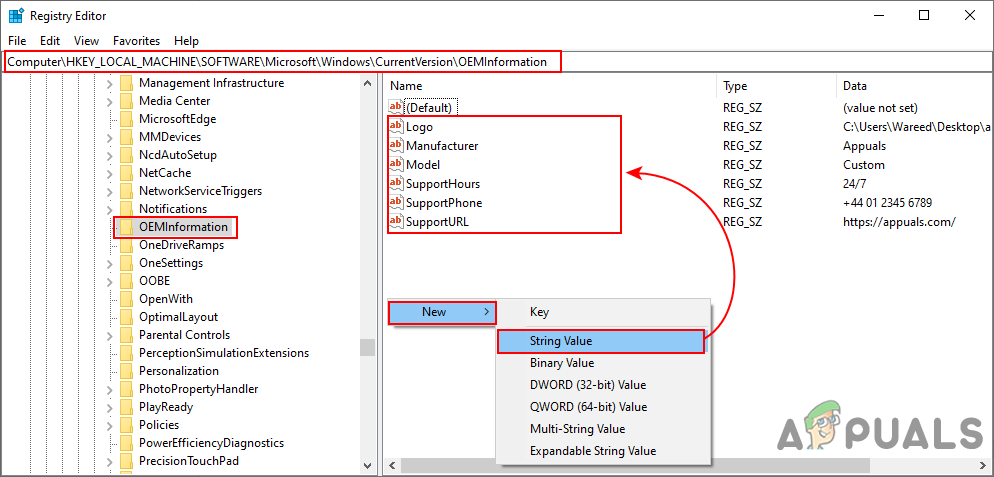Expand the Parental Controls key
The width and height of the screenshot is (994, 477).
click(x=110, y=335)
